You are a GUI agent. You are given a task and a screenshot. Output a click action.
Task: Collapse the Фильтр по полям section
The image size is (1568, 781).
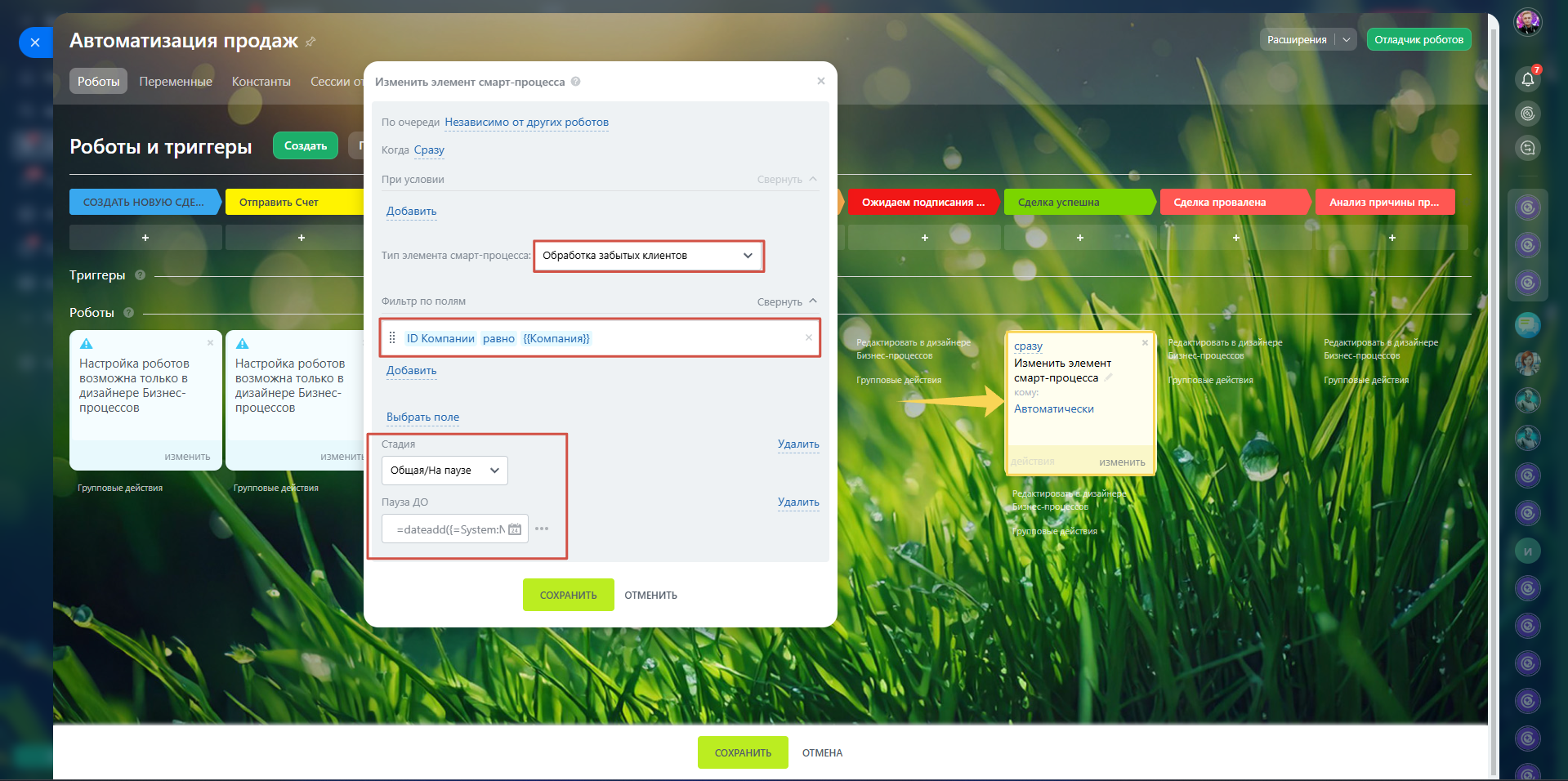click(x=787, y=302)
